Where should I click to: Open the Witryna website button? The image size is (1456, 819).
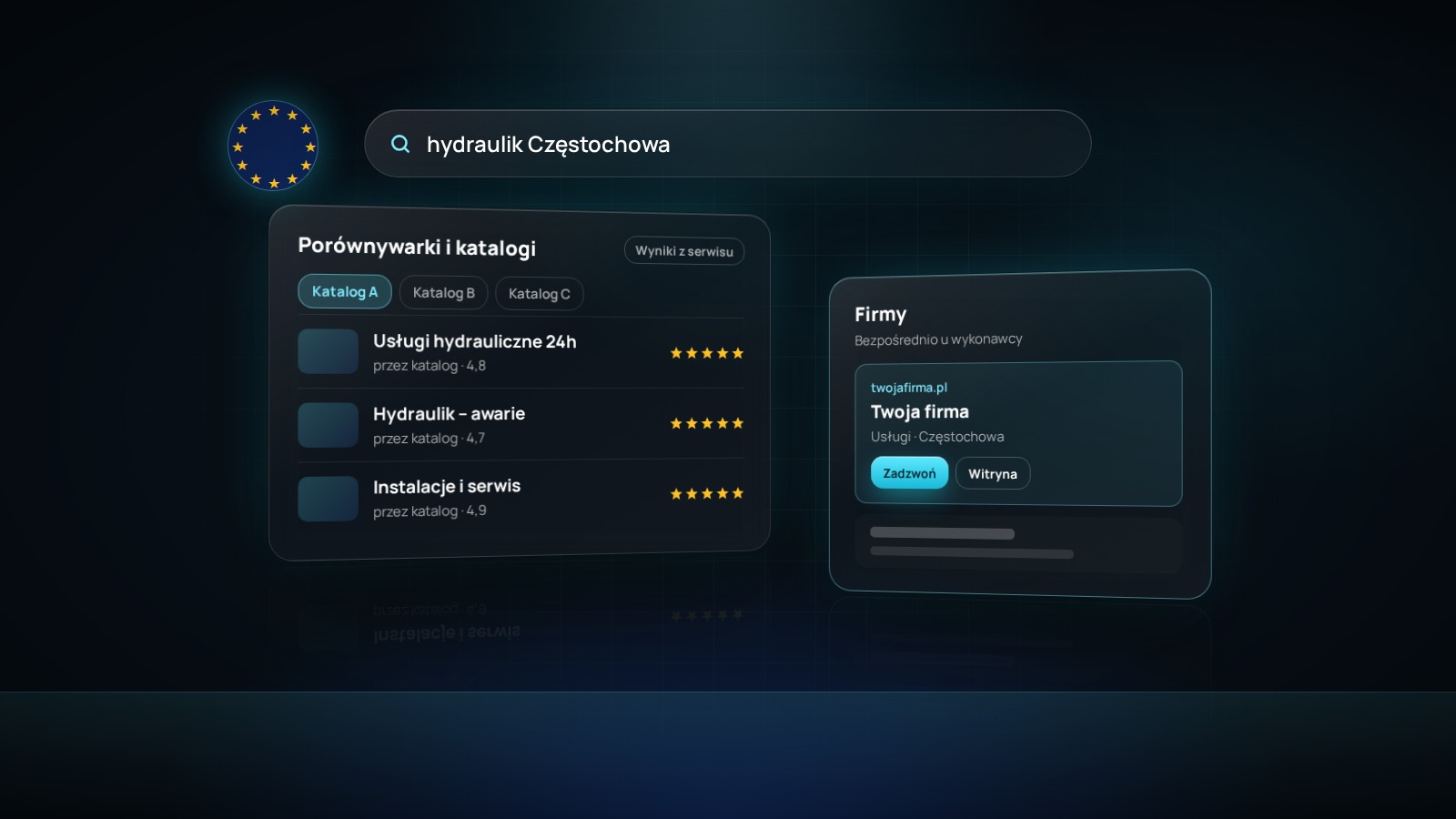point(993,474)
